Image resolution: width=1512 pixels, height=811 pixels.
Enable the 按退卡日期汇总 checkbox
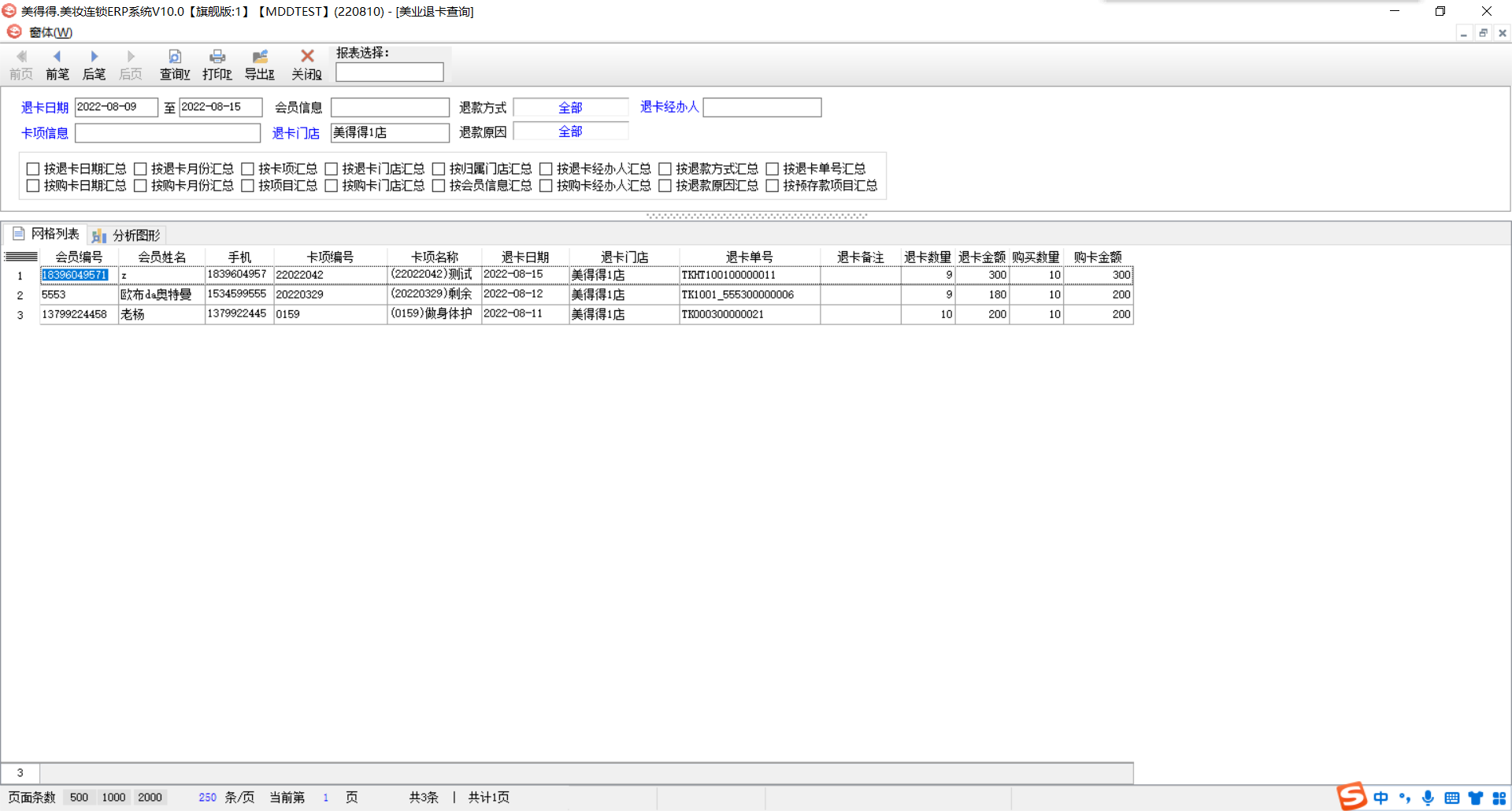tap(33, 168)
